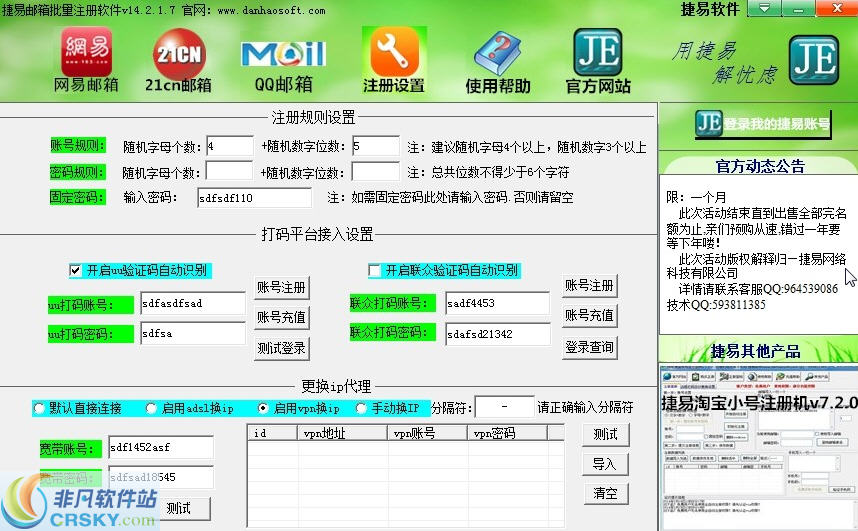Click 登录查询 button
Screen dimensions: 858x531
pyautogui.click(x=589, y=347)
